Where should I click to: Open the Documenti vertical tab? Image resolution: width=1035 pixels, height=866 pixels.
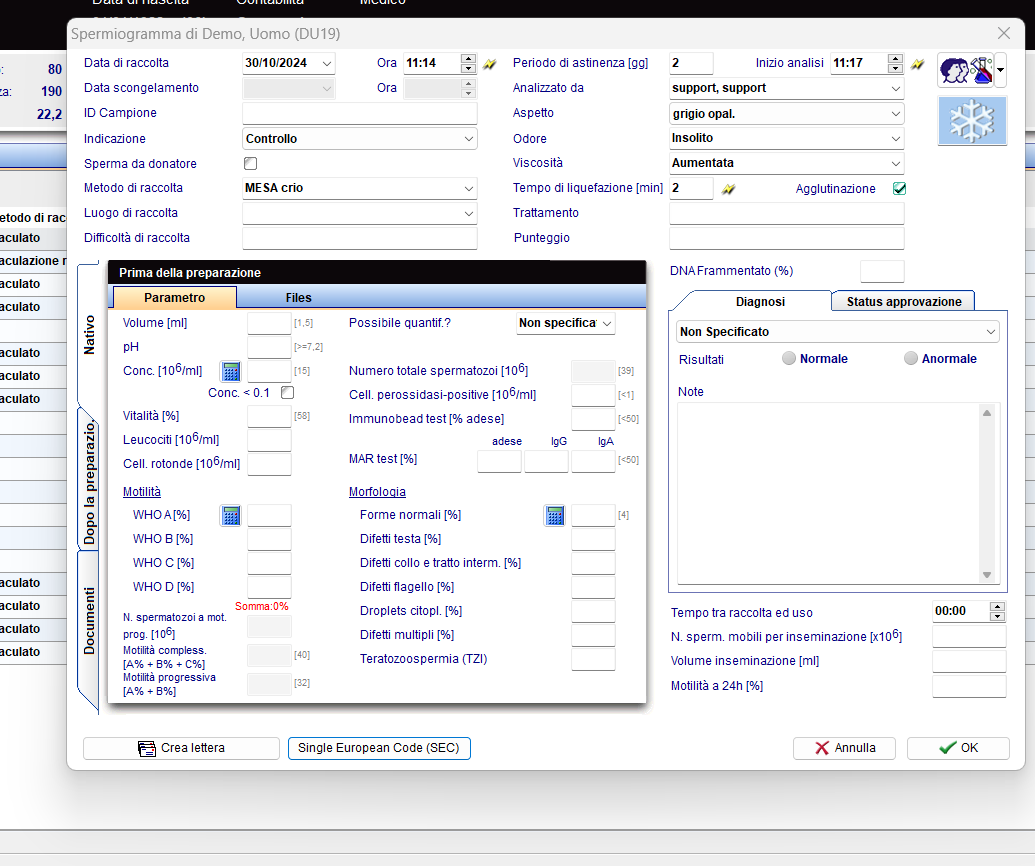(x=88, y=620)
